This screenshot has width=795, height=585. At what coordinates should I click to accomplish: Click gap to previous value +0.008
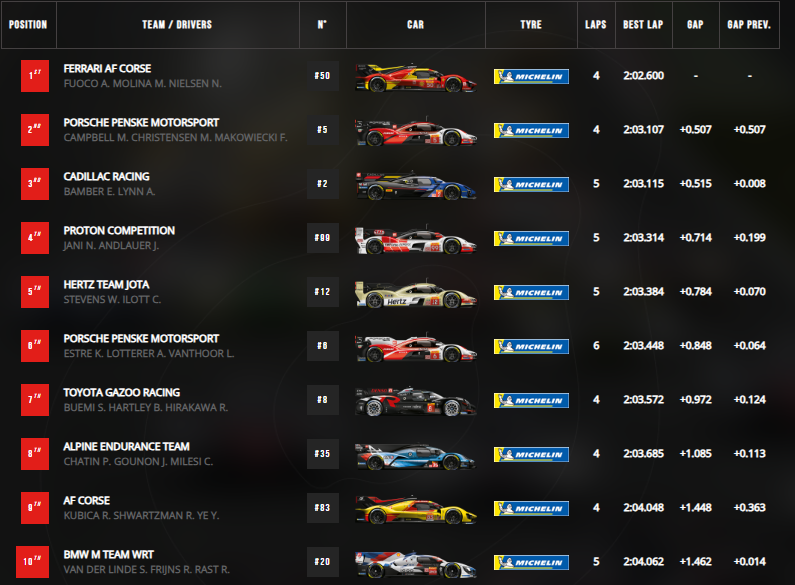pyautogui.click(x=749, y=184)
